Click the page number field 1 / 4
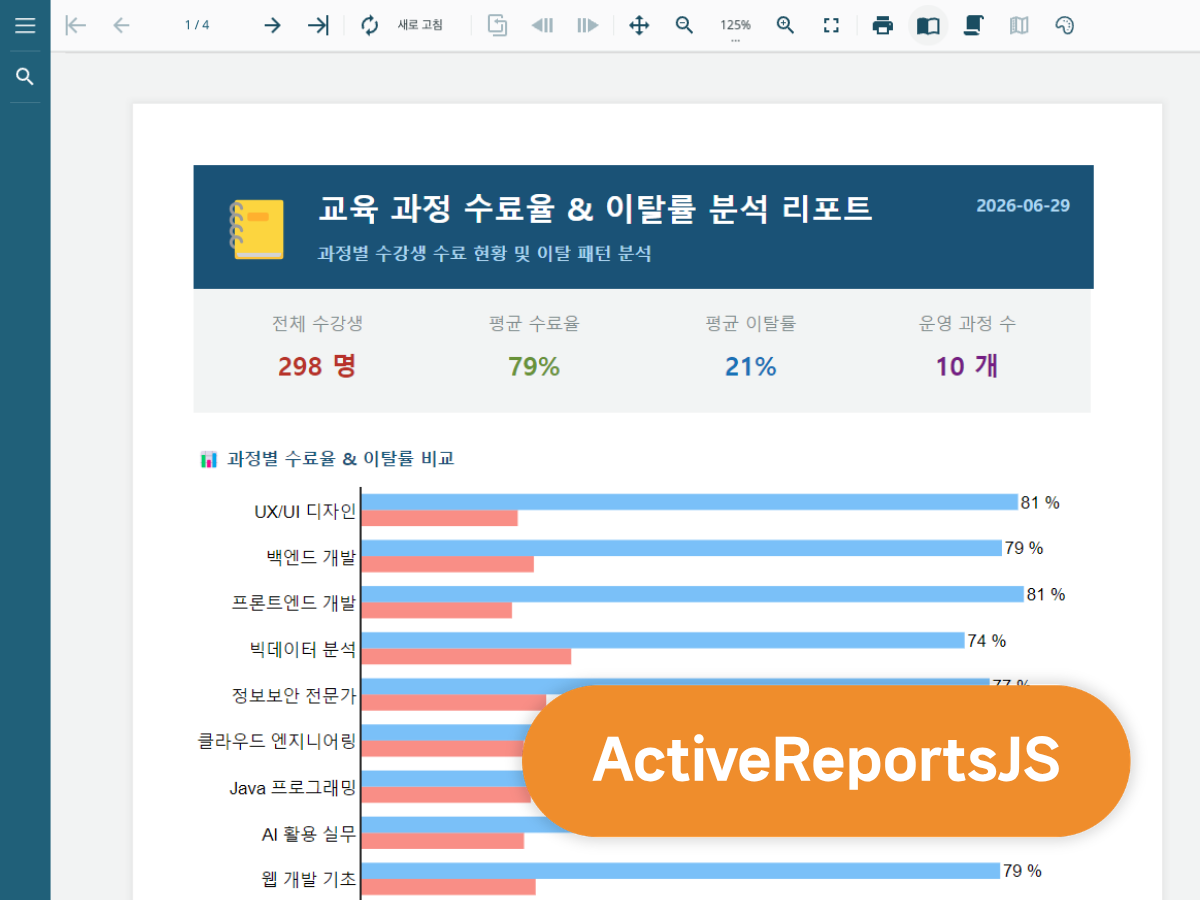The image size is (1200, 900). [197, 25]
